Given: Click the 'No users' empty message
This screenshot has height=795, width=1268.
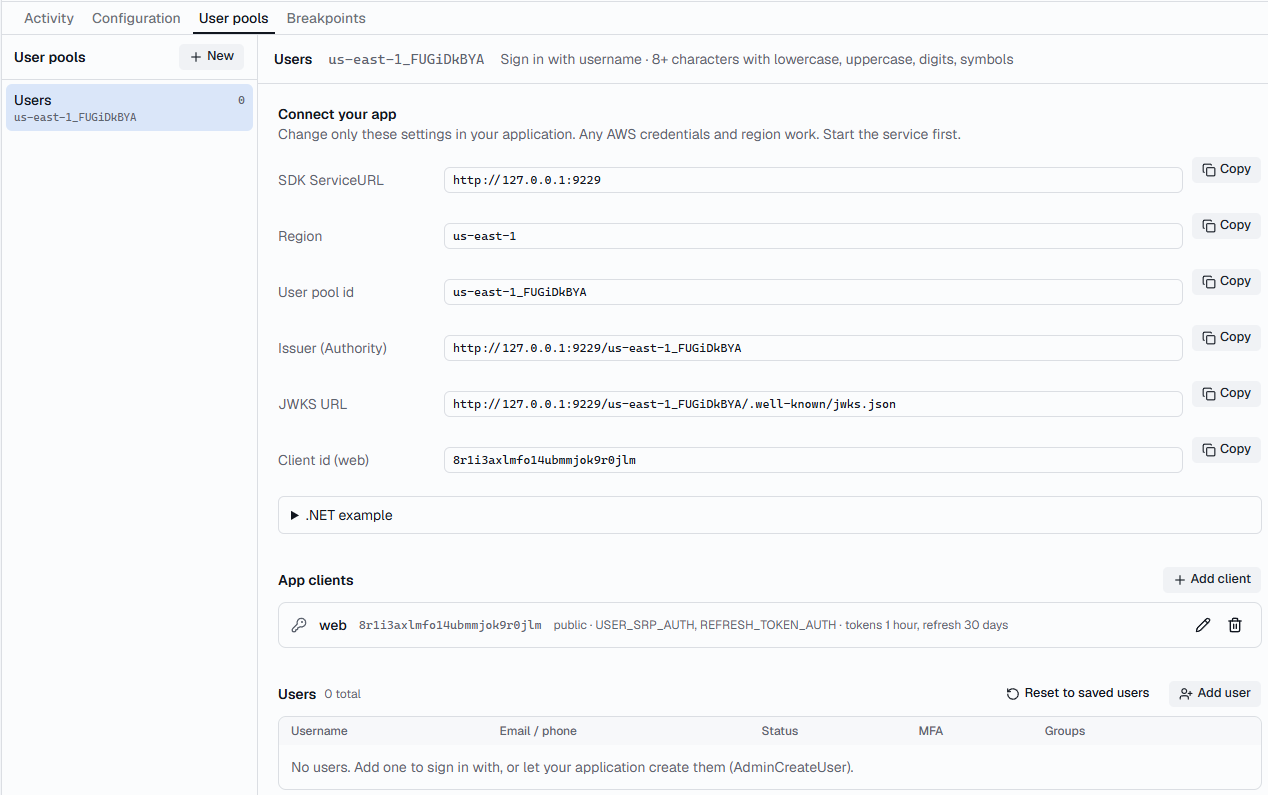Looking at the screenshot, I should pyautogui.click(x=572, y=768).
